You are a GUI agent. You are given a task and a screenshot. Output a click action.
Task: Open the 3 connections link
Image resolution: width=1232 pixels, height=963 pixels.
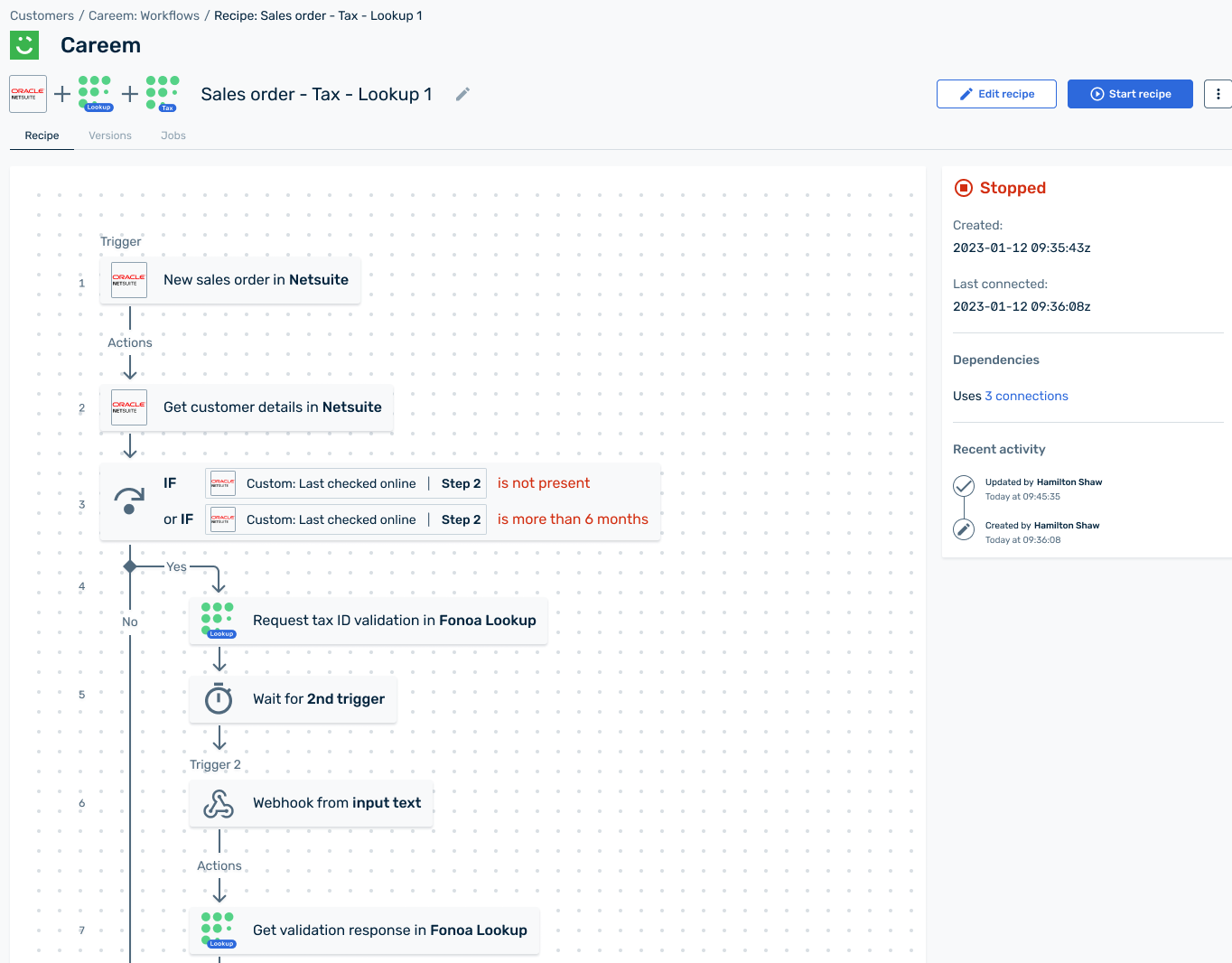pos(1026,396)
